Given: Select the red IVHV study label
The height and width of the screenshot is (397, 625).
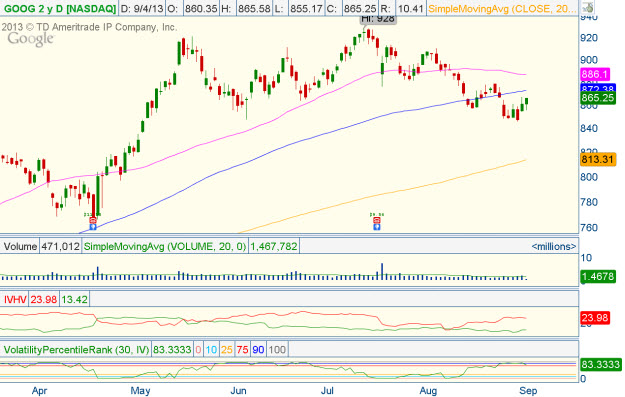Looking at the screenshot, I should point(15,299).
